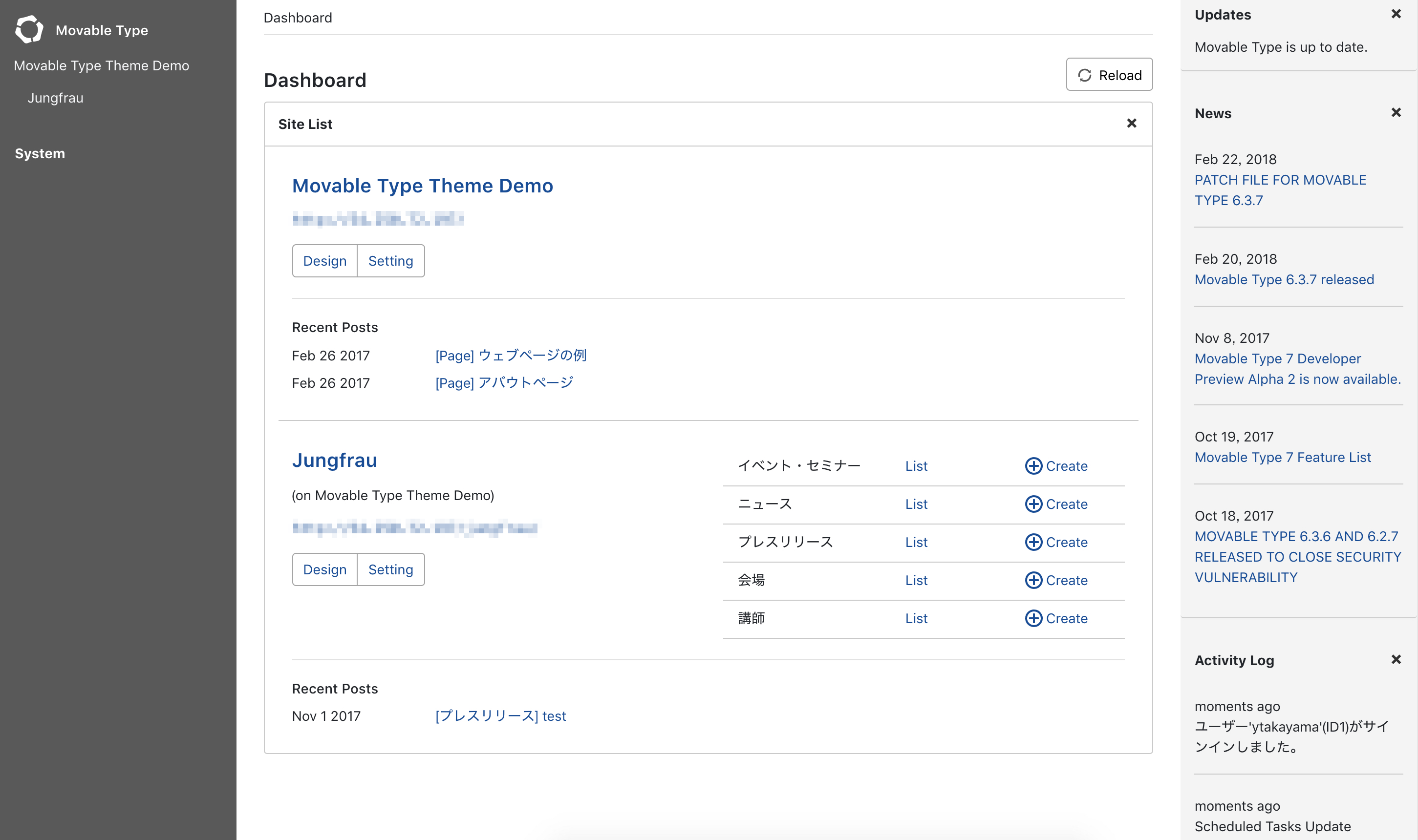Create a new 講師 entry via plus icon
This screenshot has height=840, width=1418.
(1033, 618)
